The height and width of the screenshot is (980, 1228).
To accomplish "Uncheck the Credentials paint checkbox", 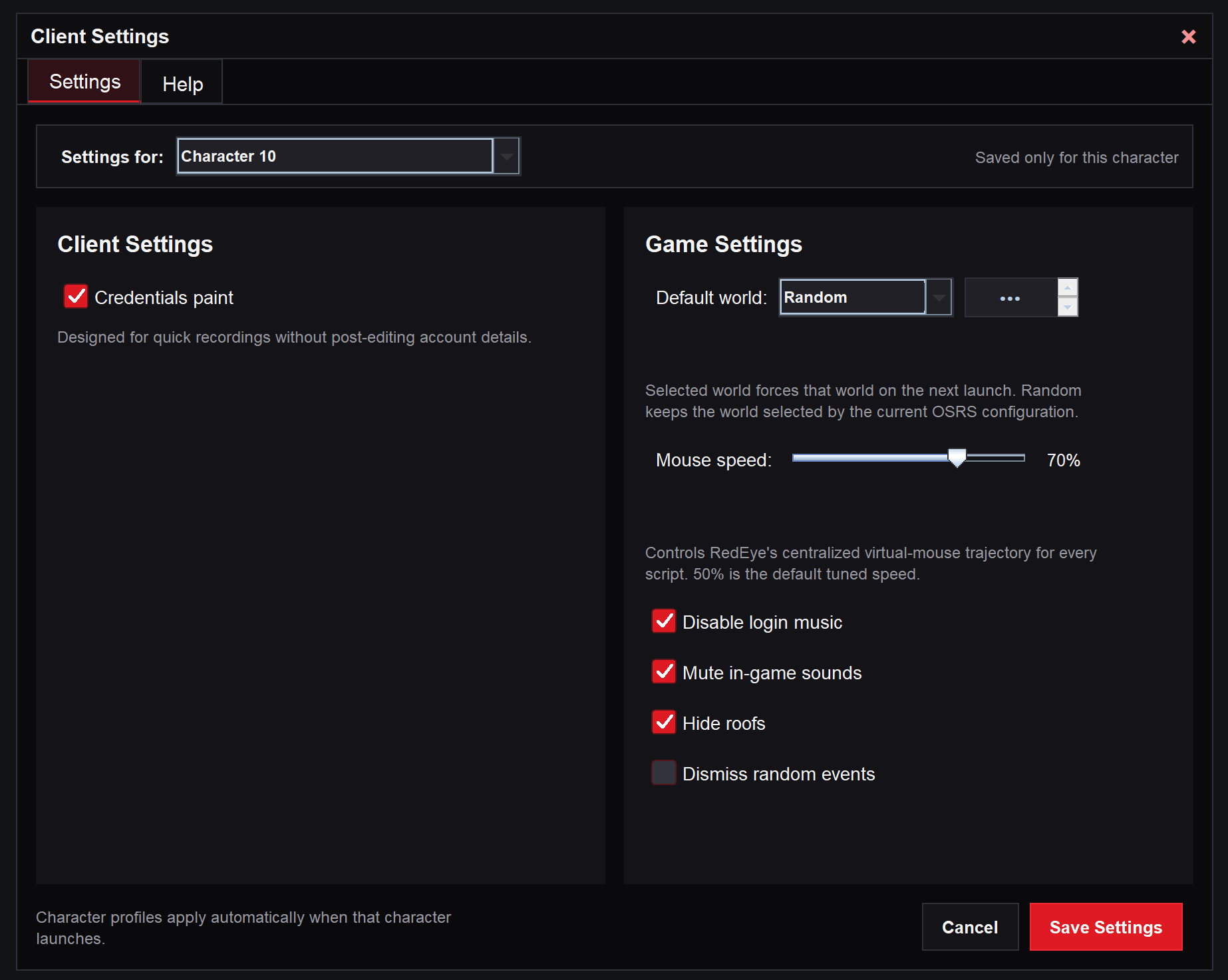I will [x=76, y=297].
